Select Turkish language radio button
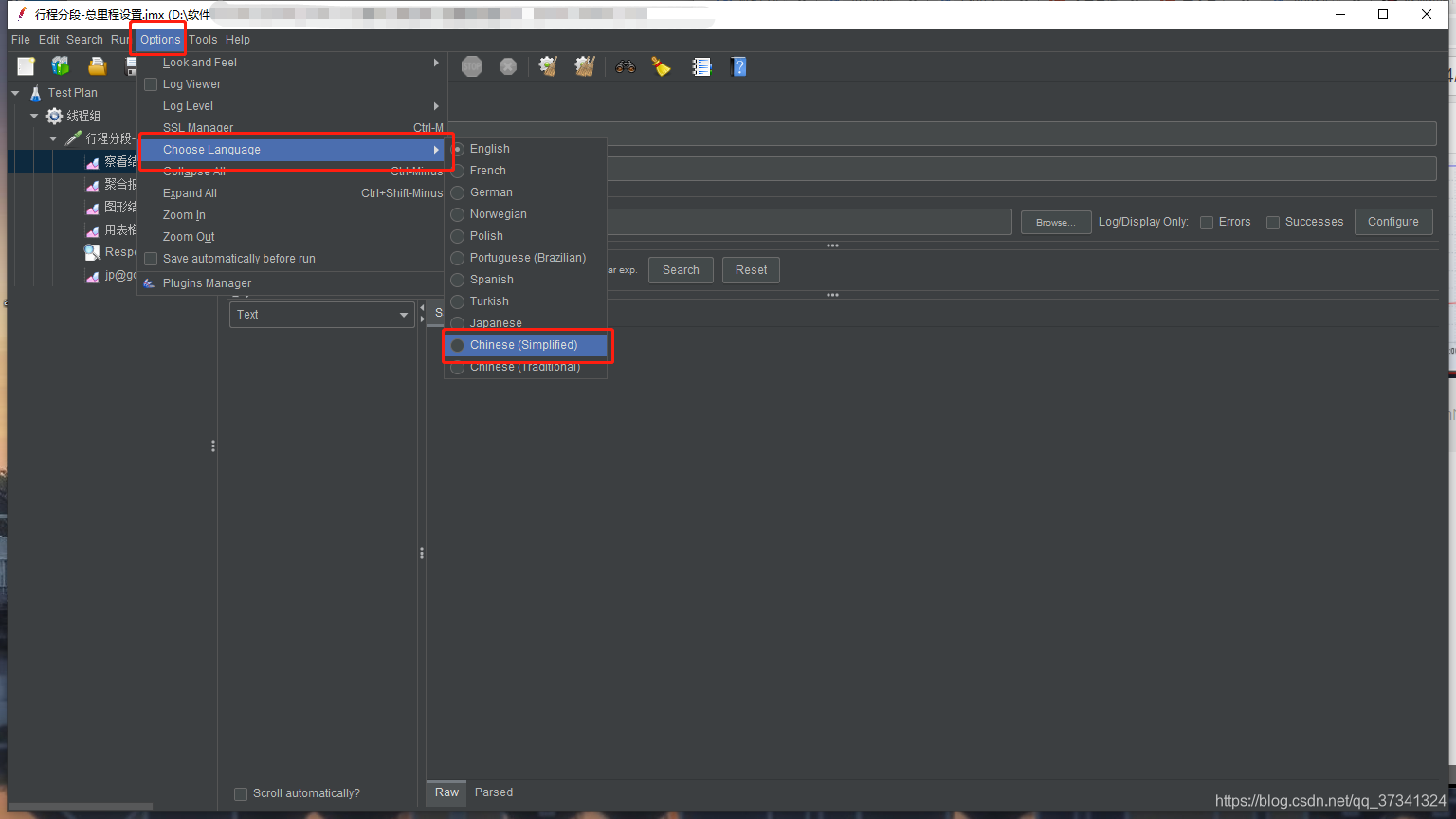This screenshot has height=819, width=1456. tap(458, 302)
